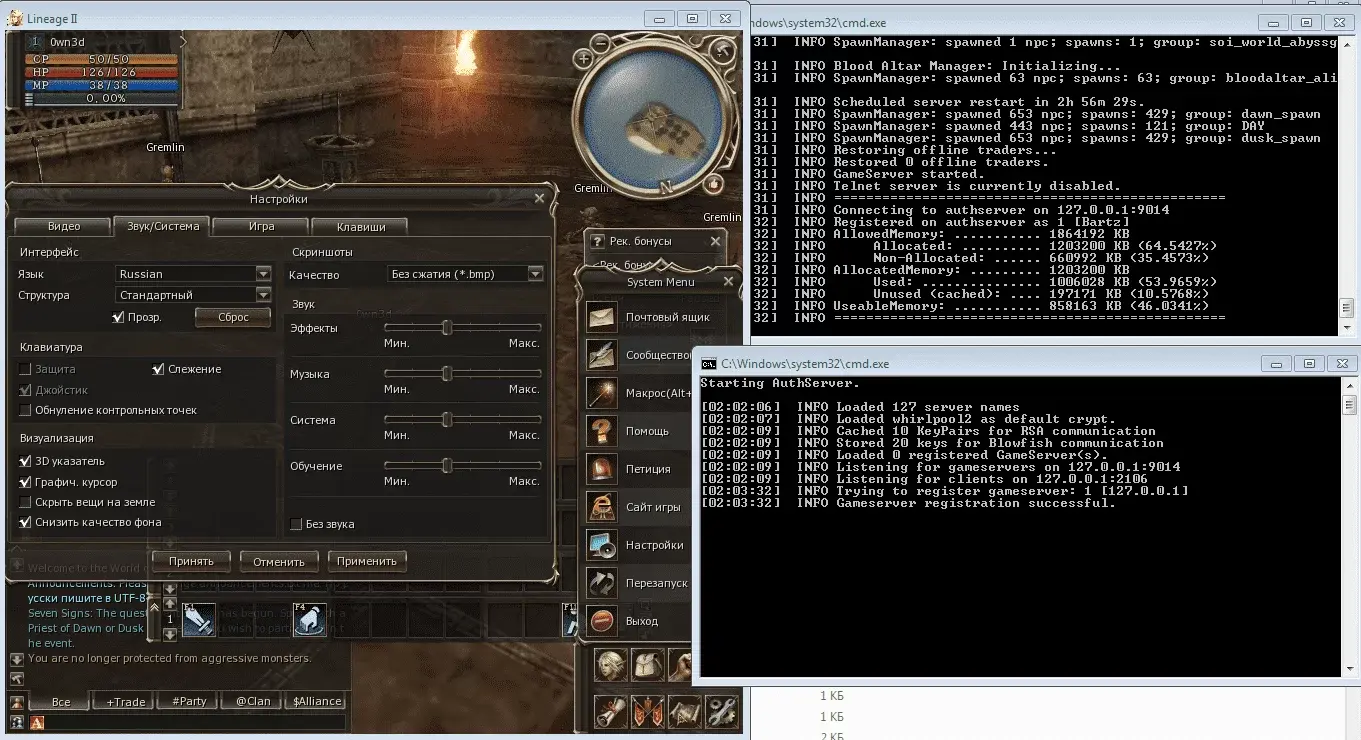Click the orange A icon in chat input
Image resolution: width=1361 pixels, height=740 pixels.
point(37,722)
